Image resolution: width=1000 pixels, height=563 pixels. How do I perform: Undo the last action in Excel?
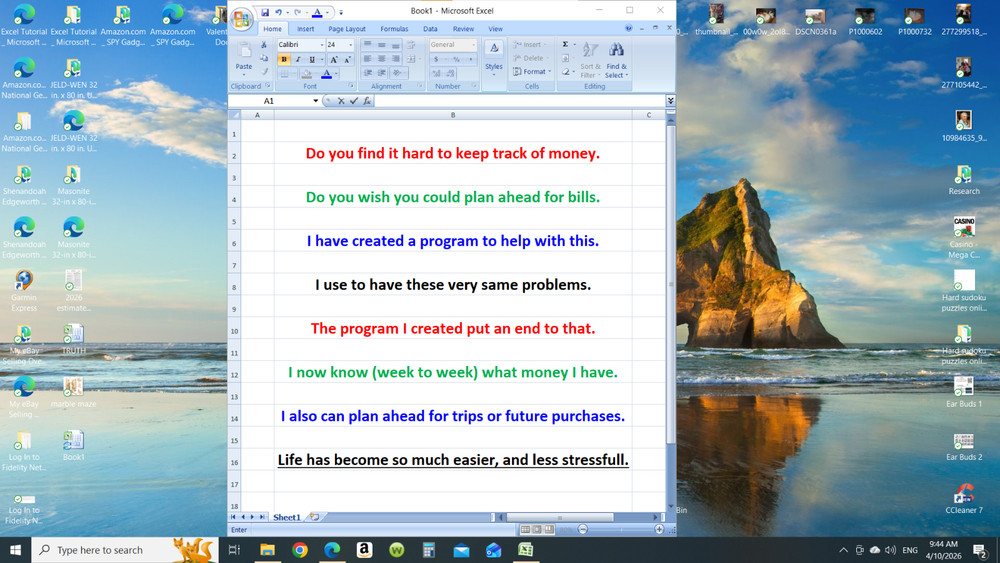[x=278, y=12]
